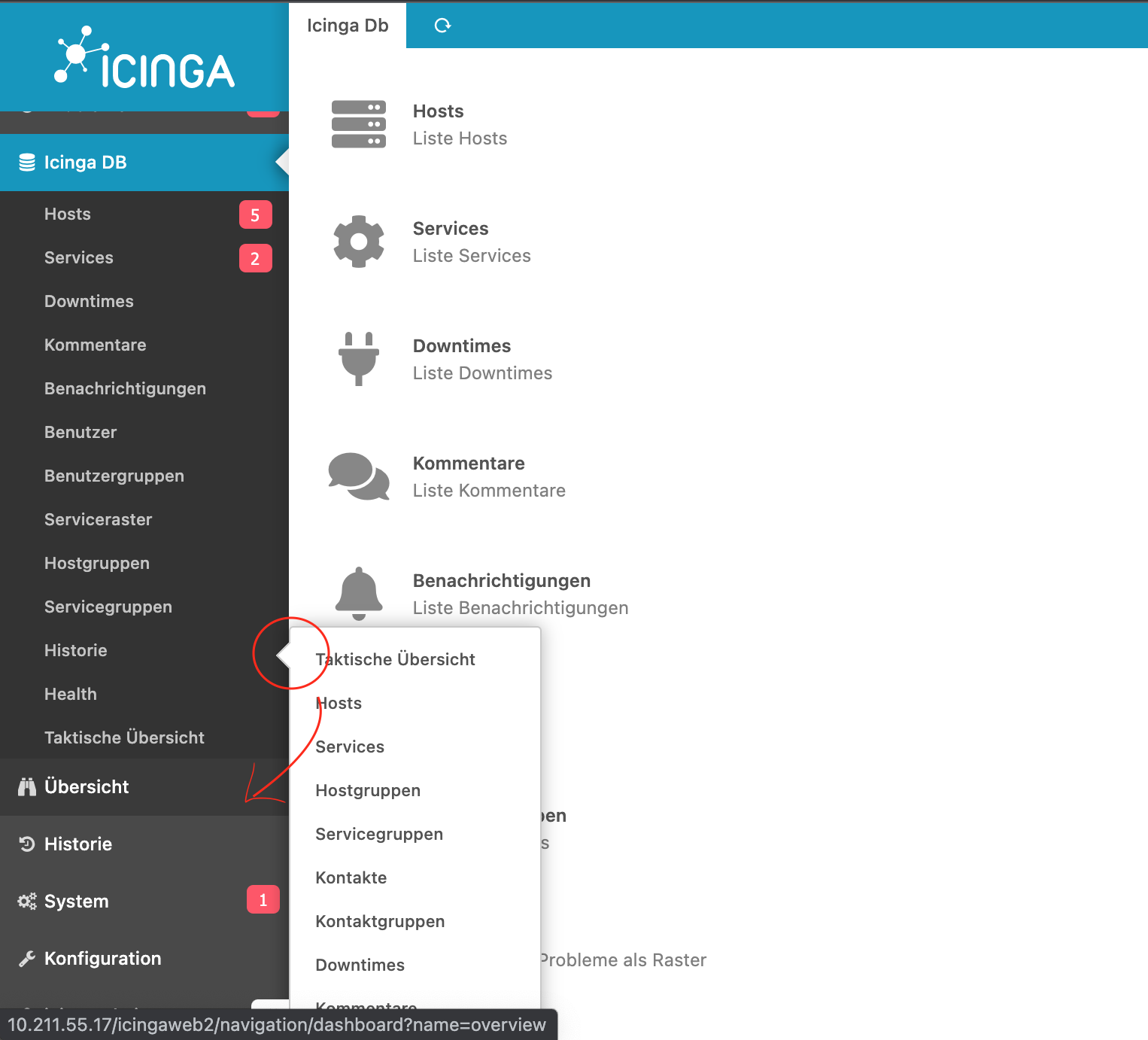The image size is (1148, 1040).
Task: Select Serviceraster in the sidebar
Action: tap(98, 519)
